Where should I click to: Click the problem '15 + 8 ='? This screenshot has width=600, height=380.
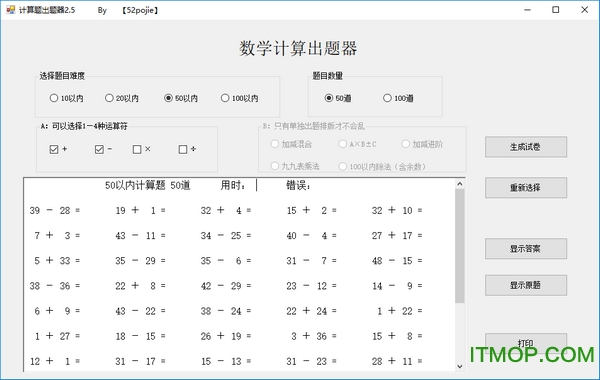tap(397, 336)
